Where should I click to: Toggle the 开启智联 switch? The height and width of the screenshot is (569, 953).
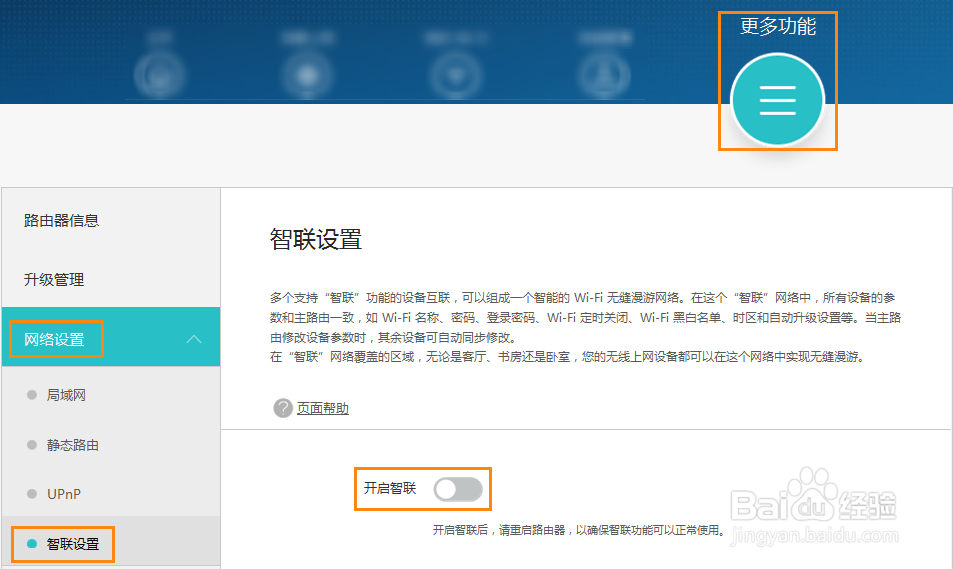pyautogui.click(x=458, y=489)
